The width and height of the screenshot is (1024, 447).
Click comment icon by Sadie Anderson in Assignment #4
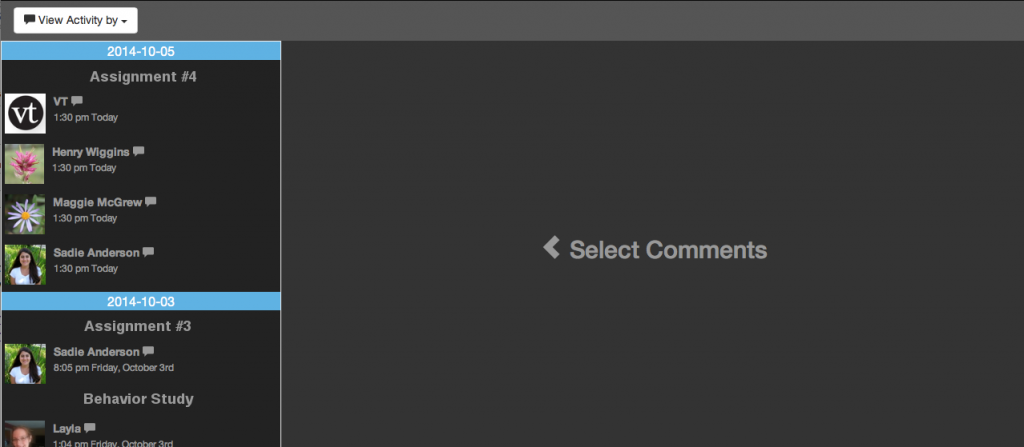148,252
